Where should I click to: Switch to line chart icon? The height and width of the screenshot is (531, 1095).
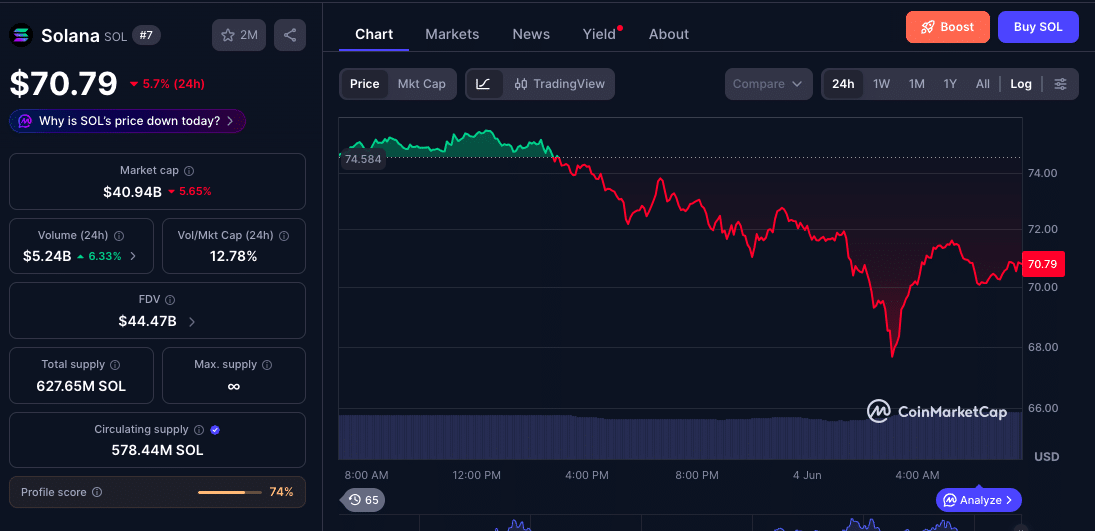coord(483,84)
